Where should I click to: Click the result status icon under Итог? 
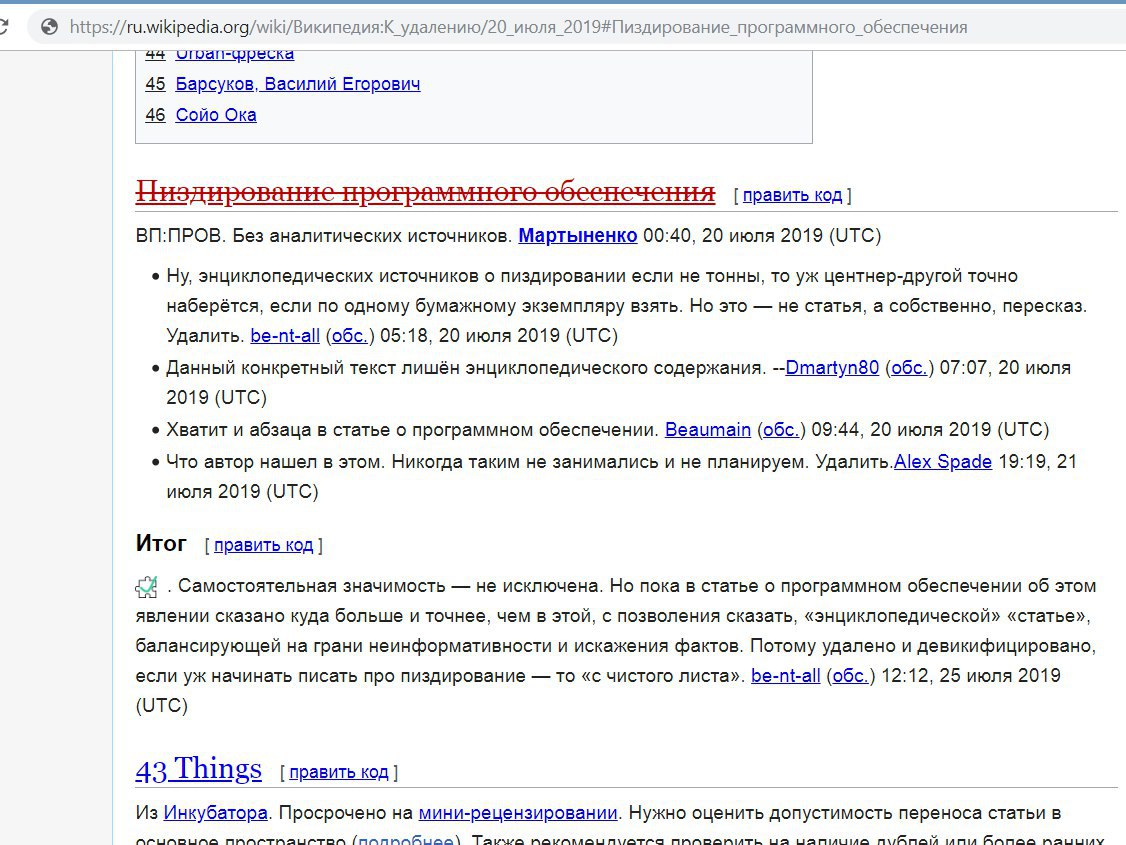[146, 587]
